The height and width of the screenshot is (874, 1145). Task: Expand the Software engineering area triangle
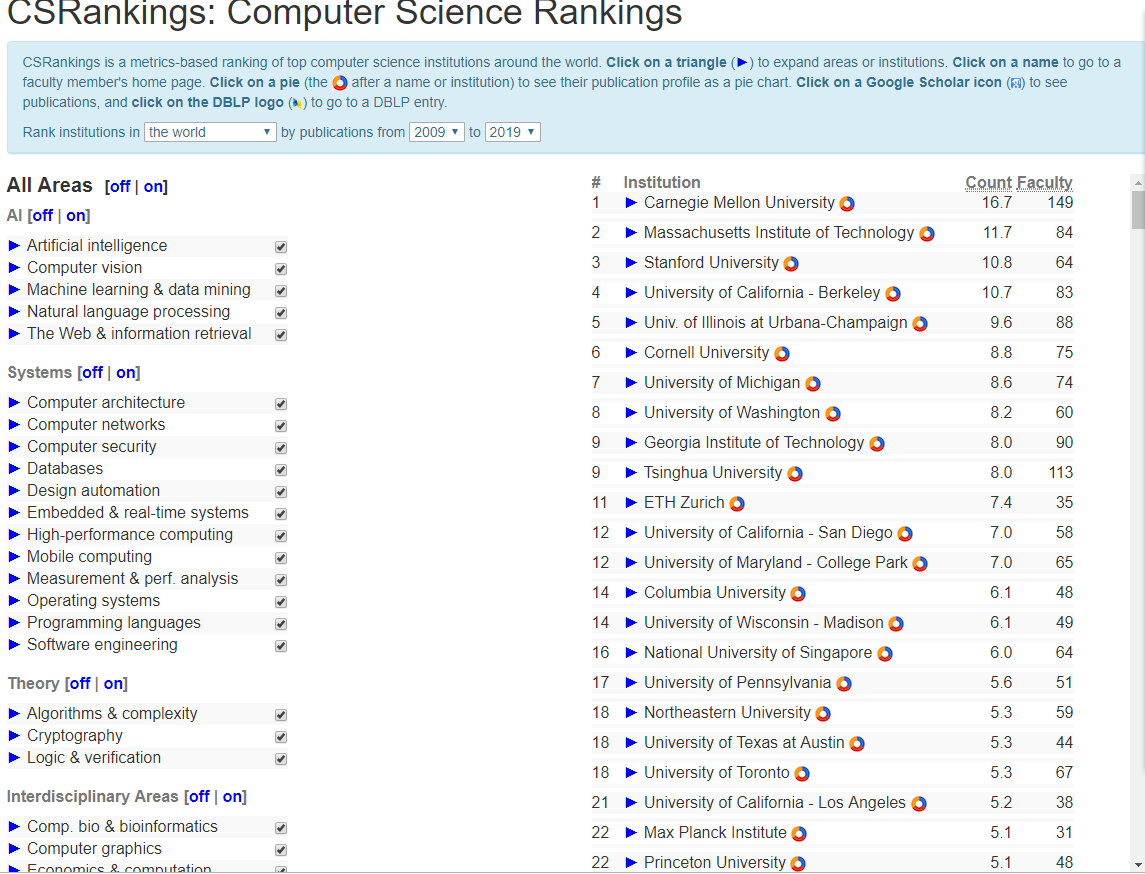tap(14, 645)
